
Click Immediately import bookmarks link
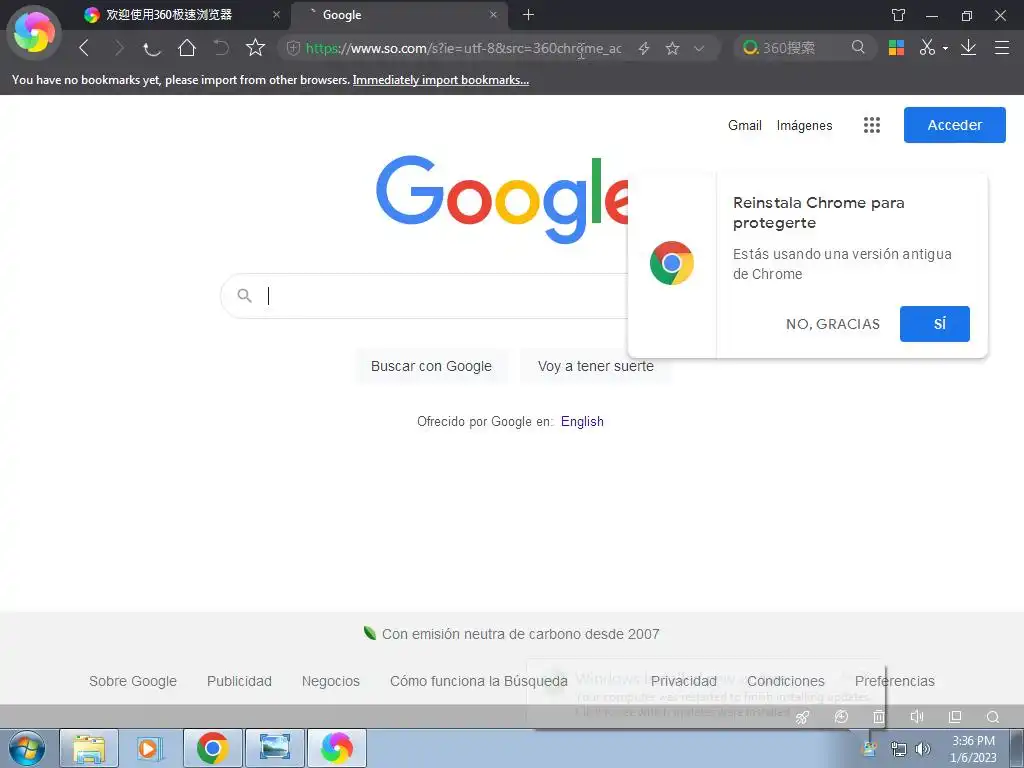tap(441, 80)
